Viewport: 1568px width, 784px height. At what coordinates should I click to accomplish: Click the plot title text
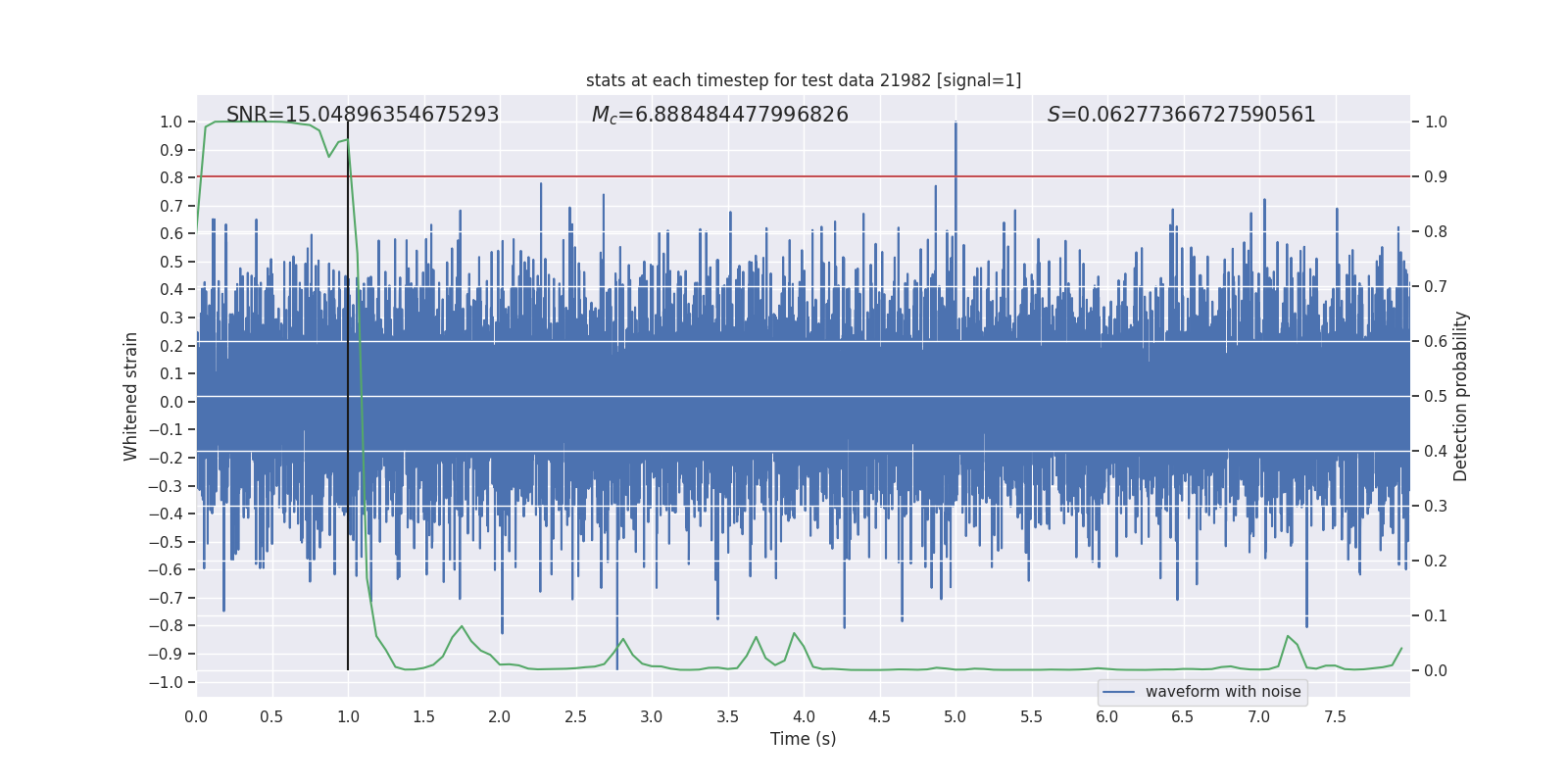coord(803,80)
